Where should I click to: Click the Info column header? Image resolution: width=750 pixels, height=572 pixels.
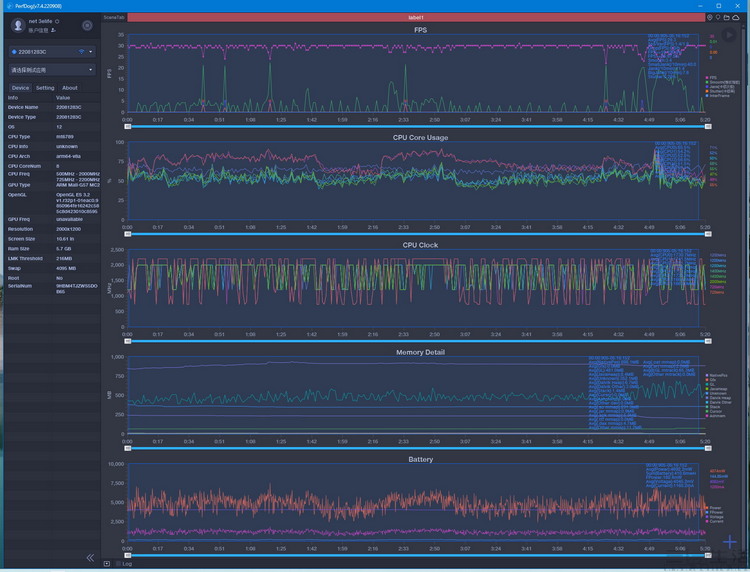point(13,98)
